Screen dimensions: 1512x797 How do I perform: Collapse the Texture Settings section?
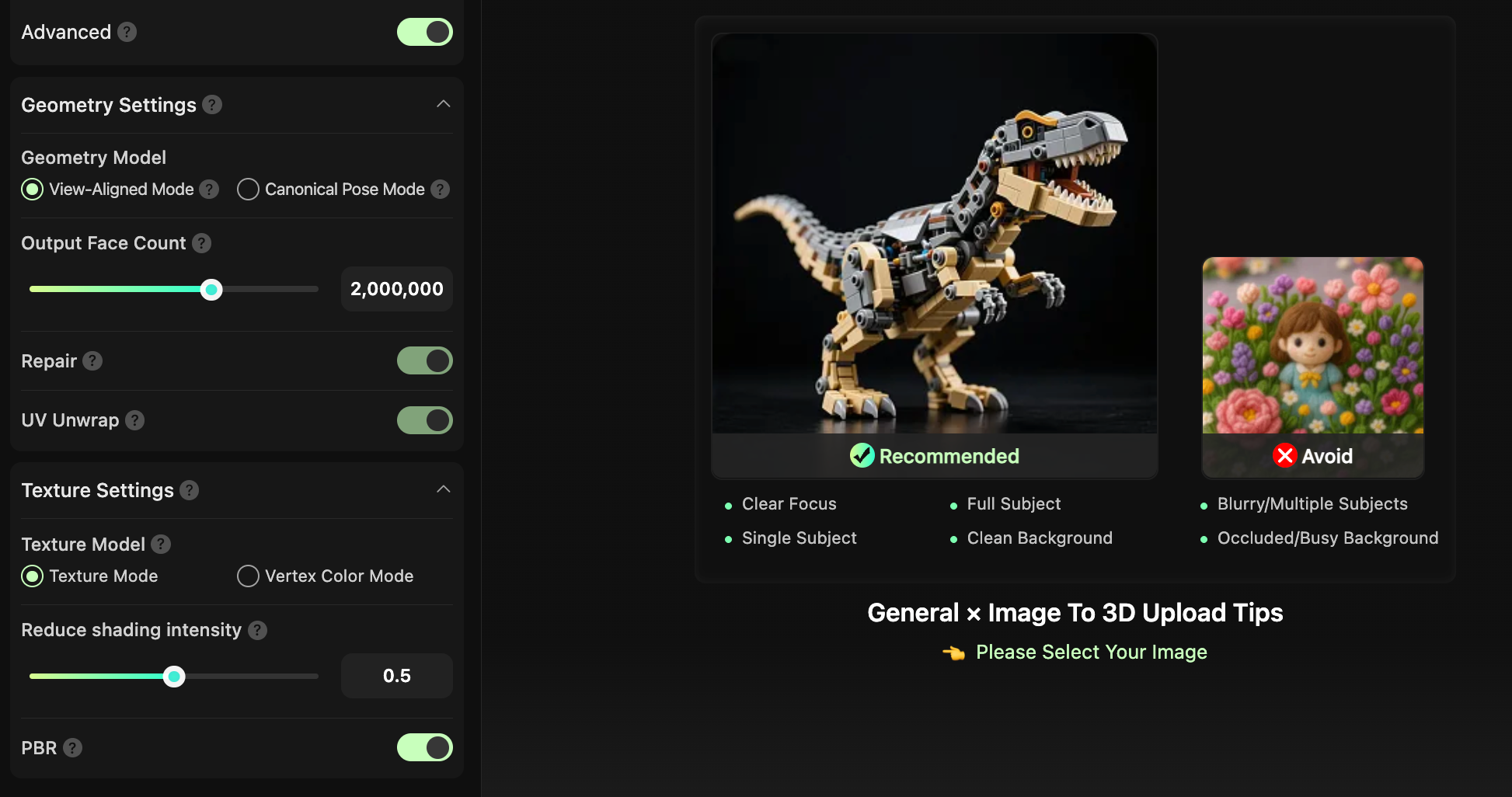[443, 489]
